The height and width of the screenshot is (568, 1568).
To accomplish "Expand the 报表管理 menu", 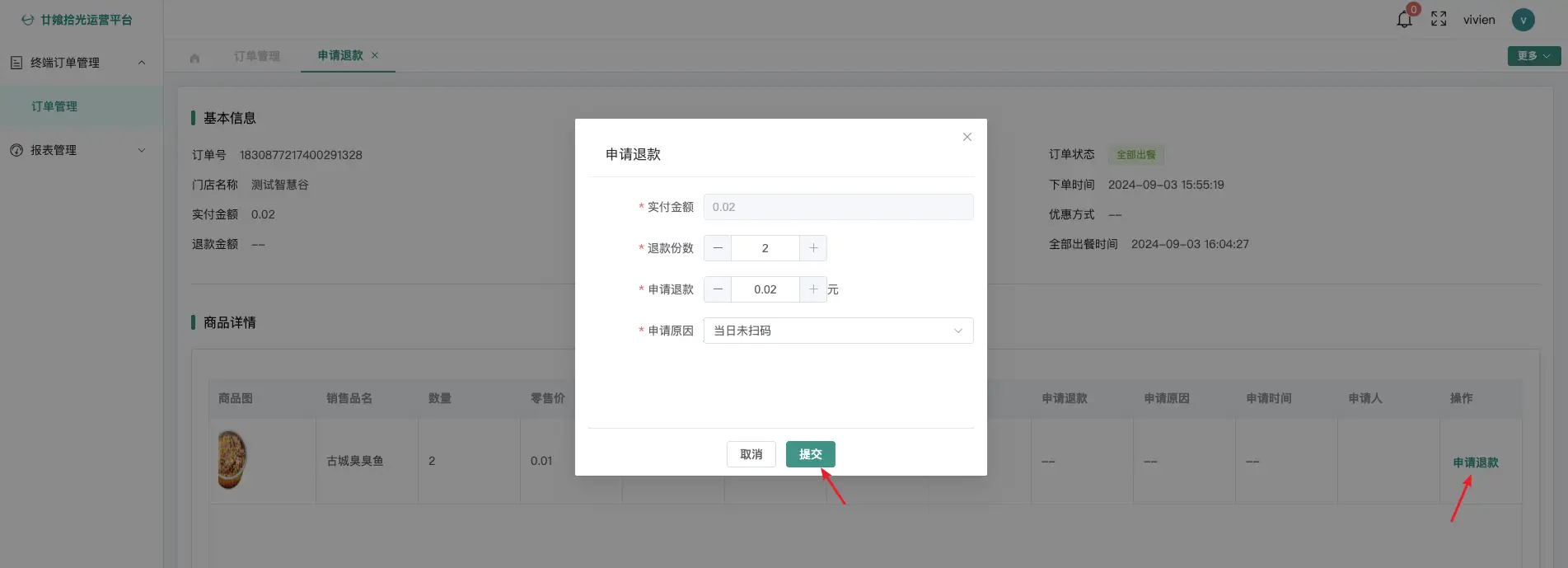I will click(x=142, y=150).
